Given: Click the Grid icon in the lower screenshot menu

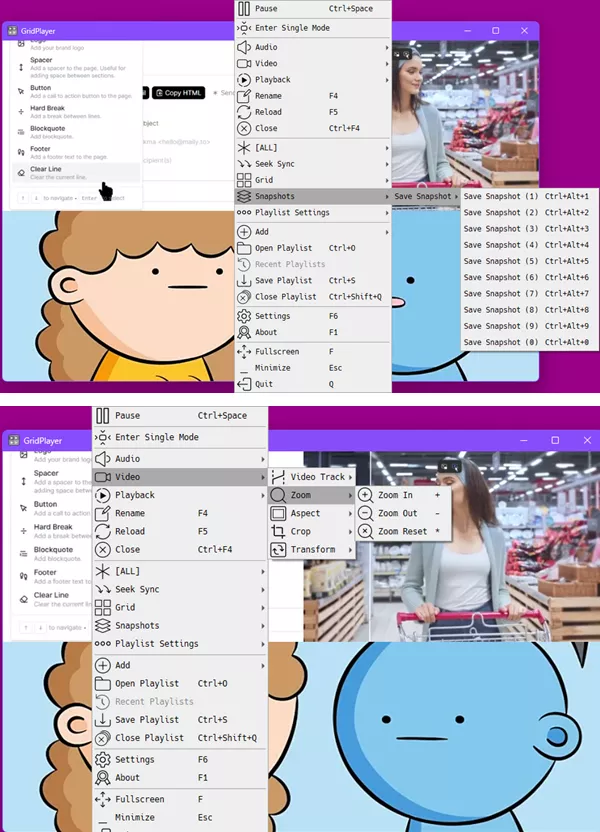Looking at the screenshot, I should [x=102, y=607].
